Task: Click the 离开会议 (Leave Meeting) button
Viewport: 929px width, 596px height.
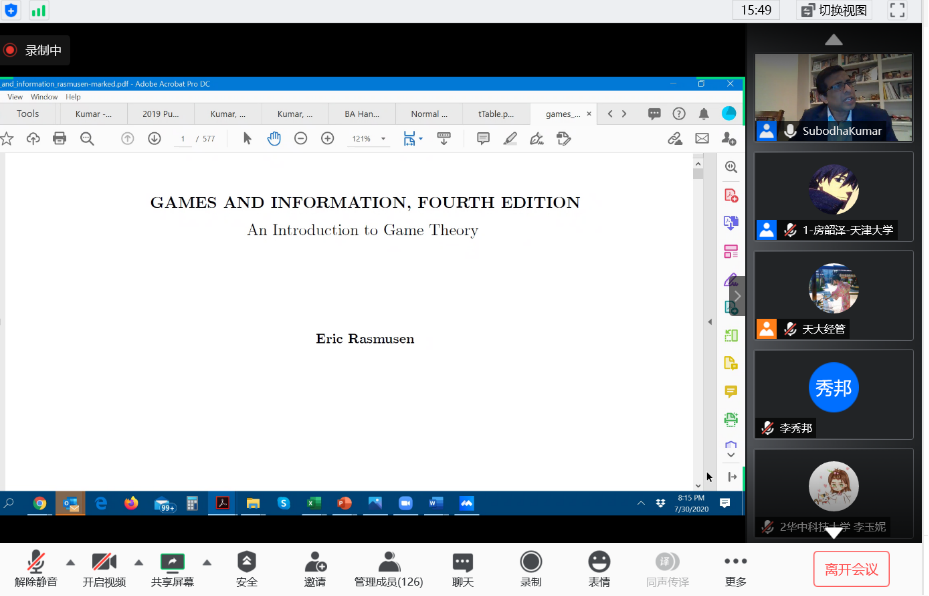Action: 850,569
